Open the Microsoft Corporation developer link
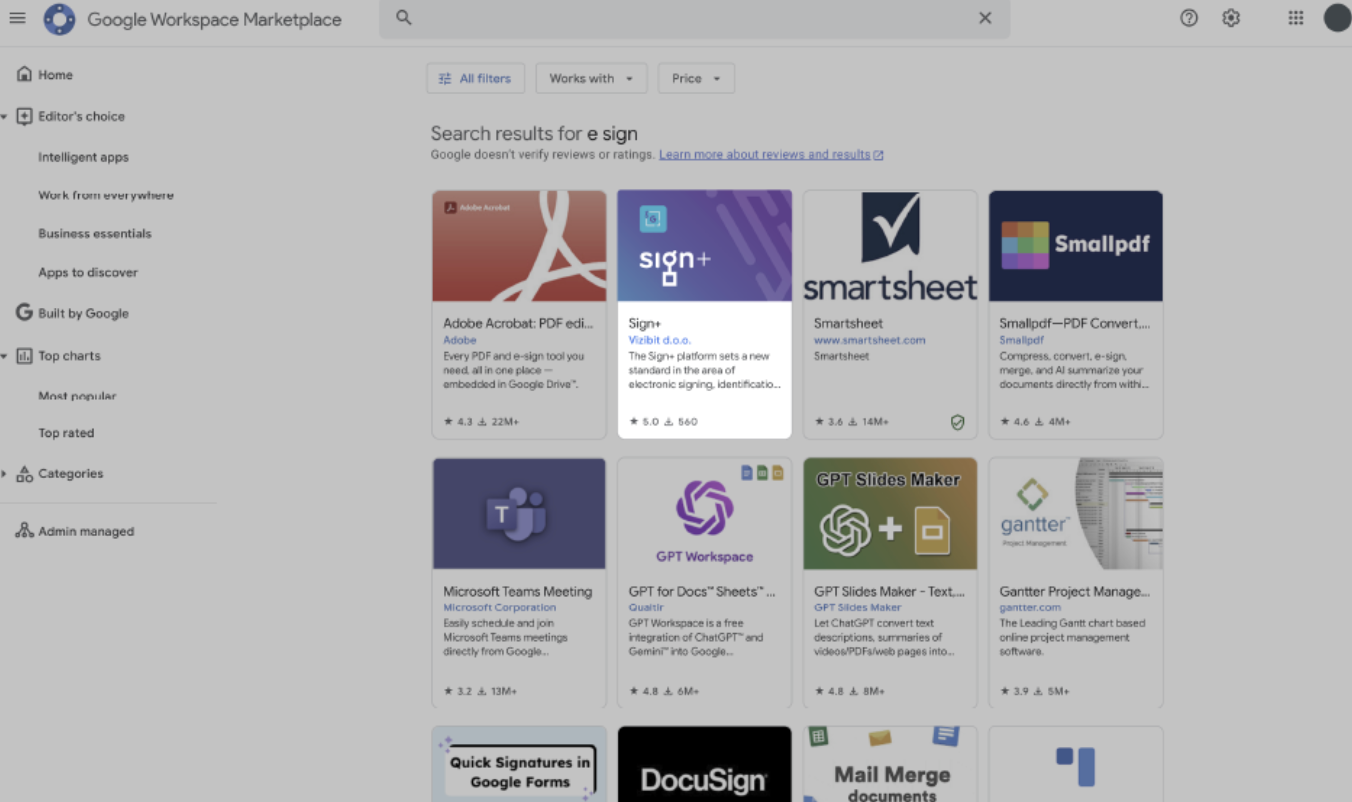Screen dimensions: 1352x802 point(499,607)
